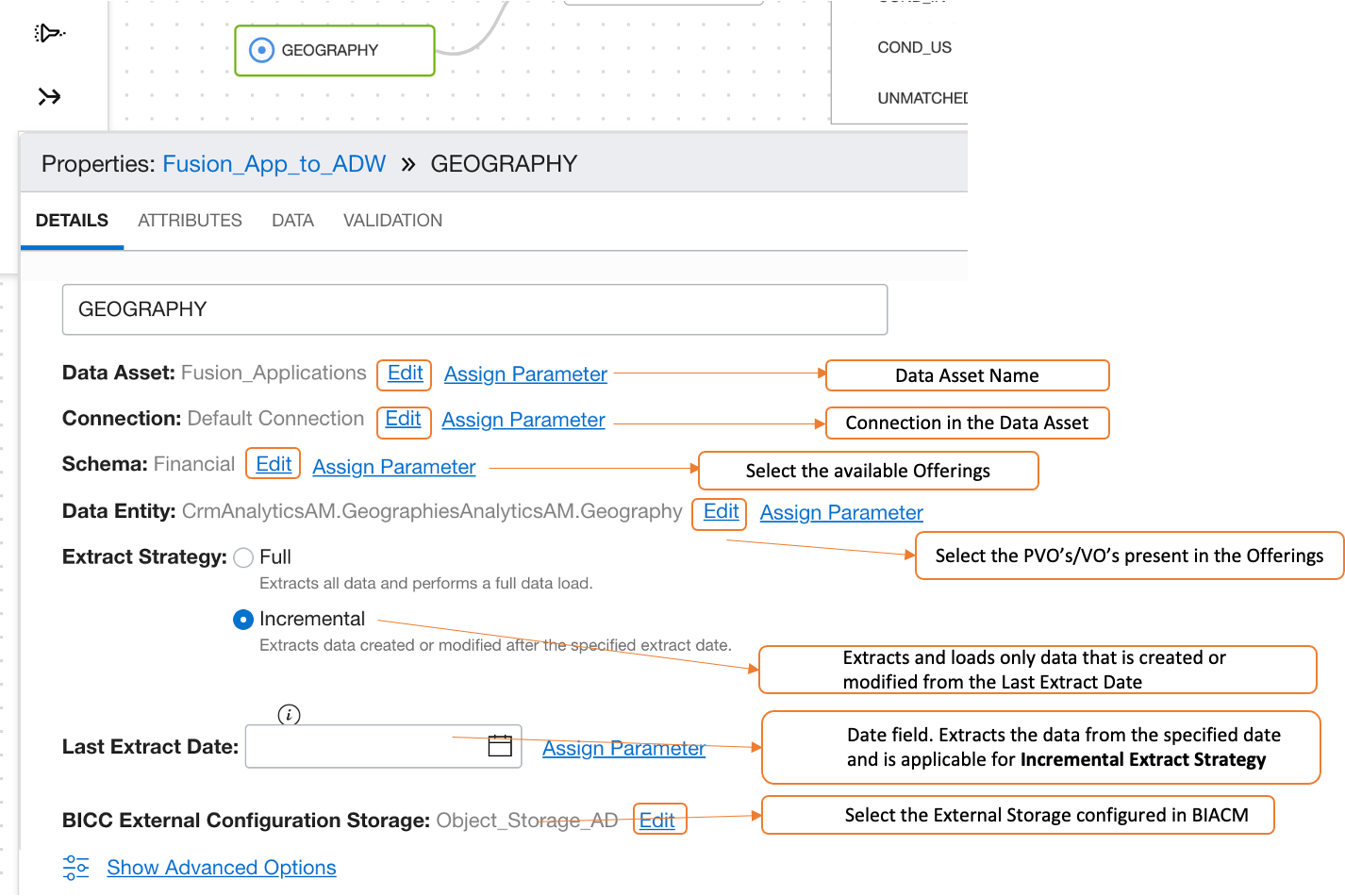Edit BICC External Configuration Storage

tap(657, 821)
